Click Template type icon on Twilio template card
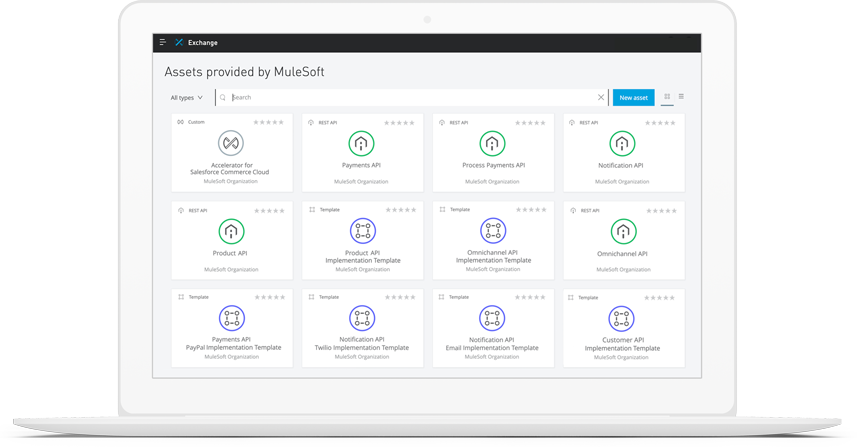Image resolution: width=857 pixels, height=447 pixels. [x=311, y=297]
